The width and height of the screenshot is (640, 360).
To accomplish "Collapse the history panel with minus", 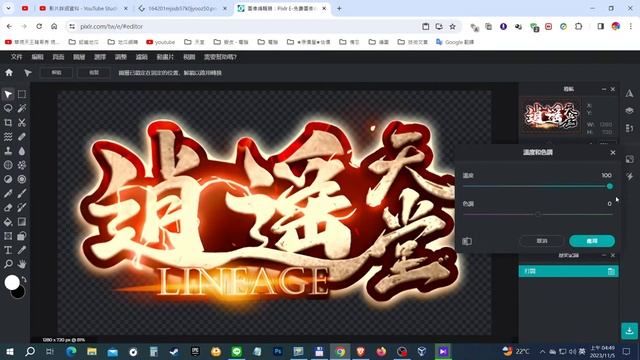I will click(x=604, y=255).
